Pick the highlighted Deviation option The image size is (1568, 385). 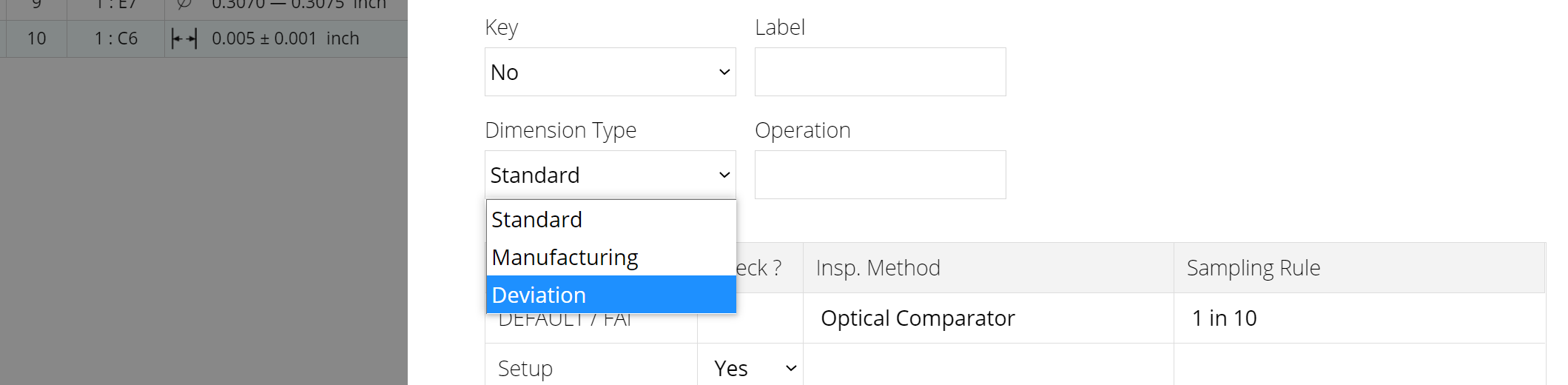point(539,295)
